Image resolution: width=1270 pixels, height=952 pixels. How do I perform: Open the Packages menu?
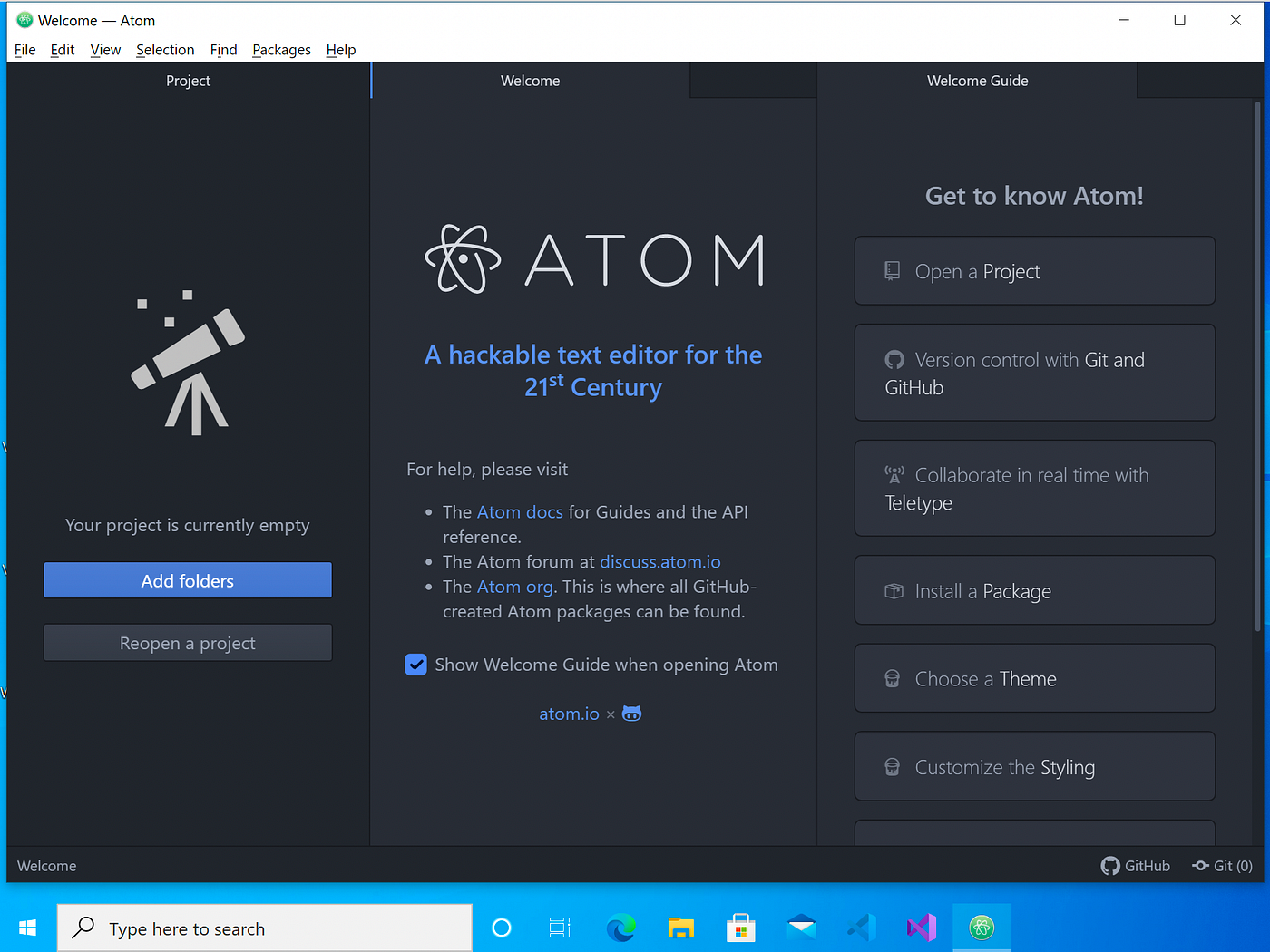[x=281, y=50]
